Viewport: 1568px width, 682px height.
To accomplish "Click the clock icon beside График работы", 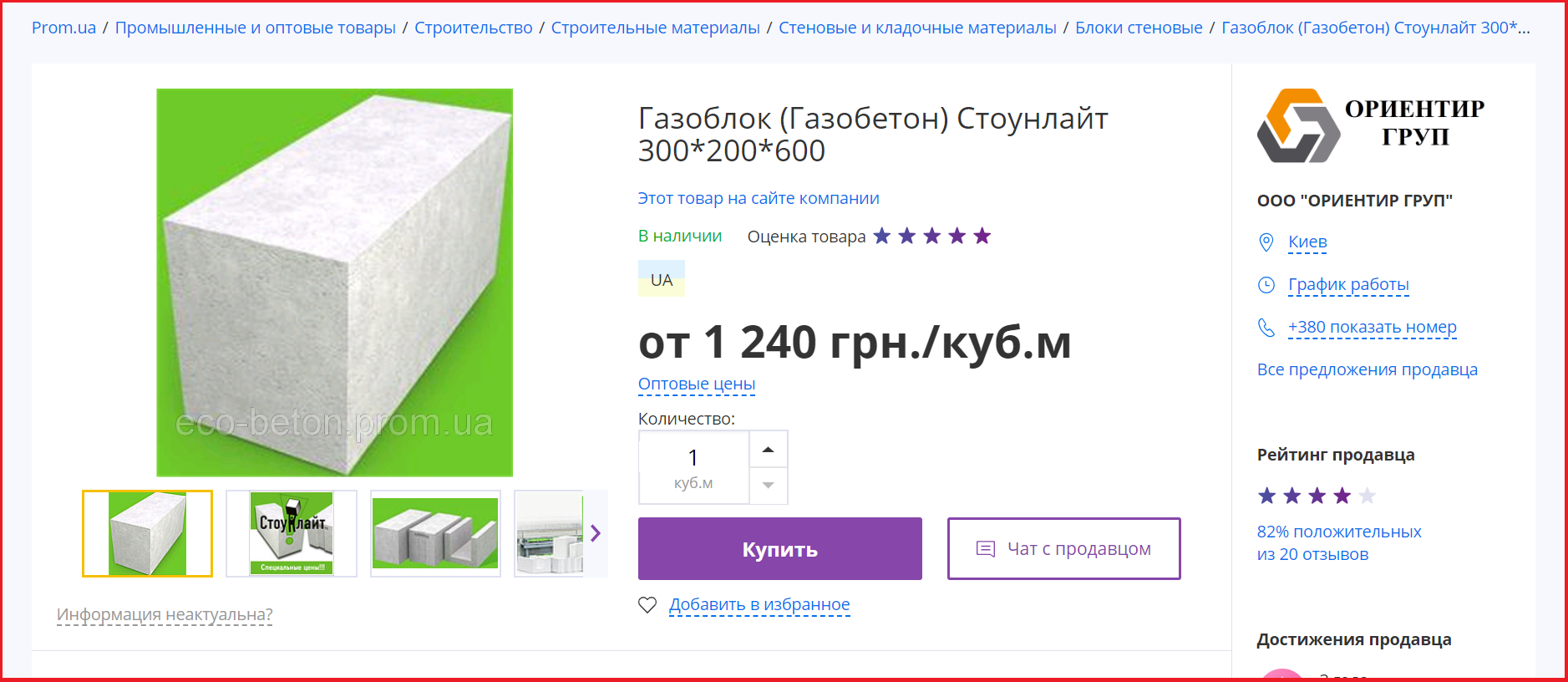I will [x=1266, y=285].
